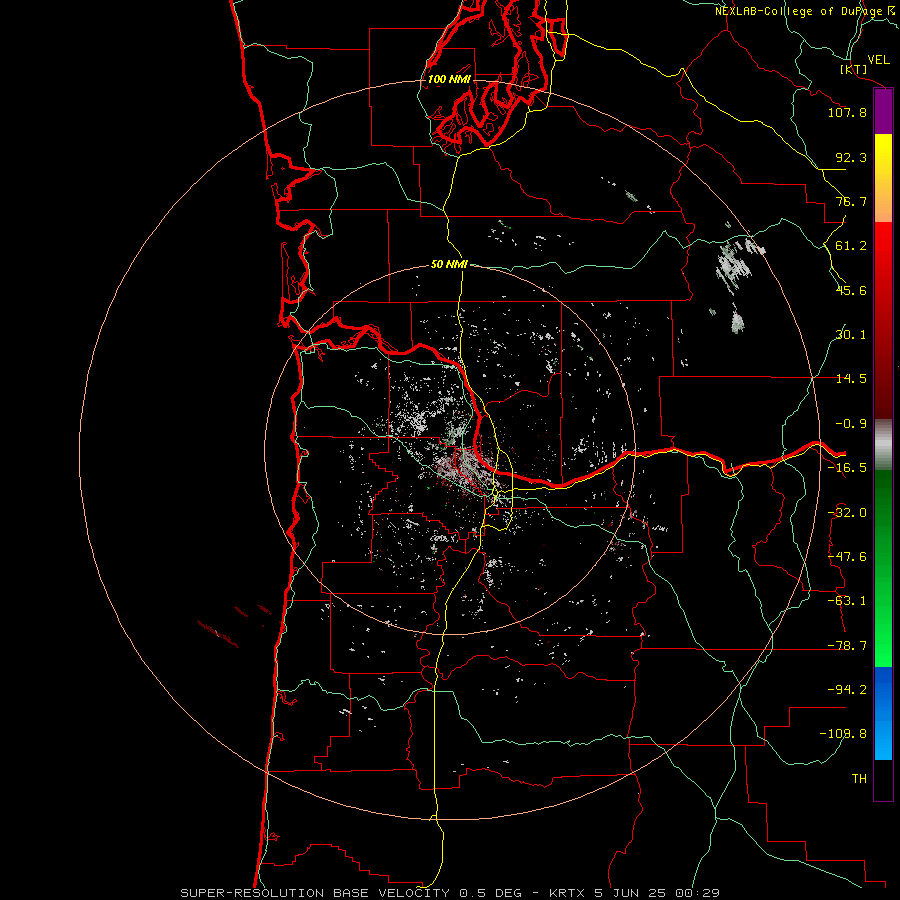Screen dimensions: 900x900
Task: Select the 92.3 velocity scale value
Action: click(851, 157)
